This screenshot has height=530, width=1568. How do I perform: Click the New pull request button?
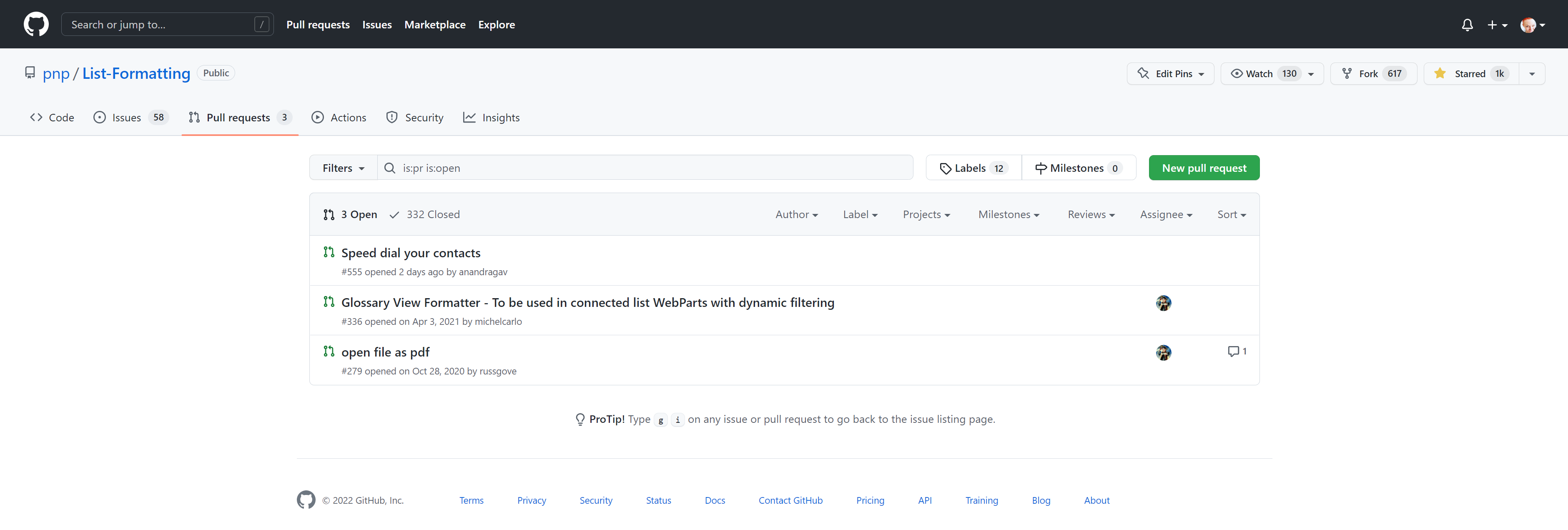coord(1203,168)
